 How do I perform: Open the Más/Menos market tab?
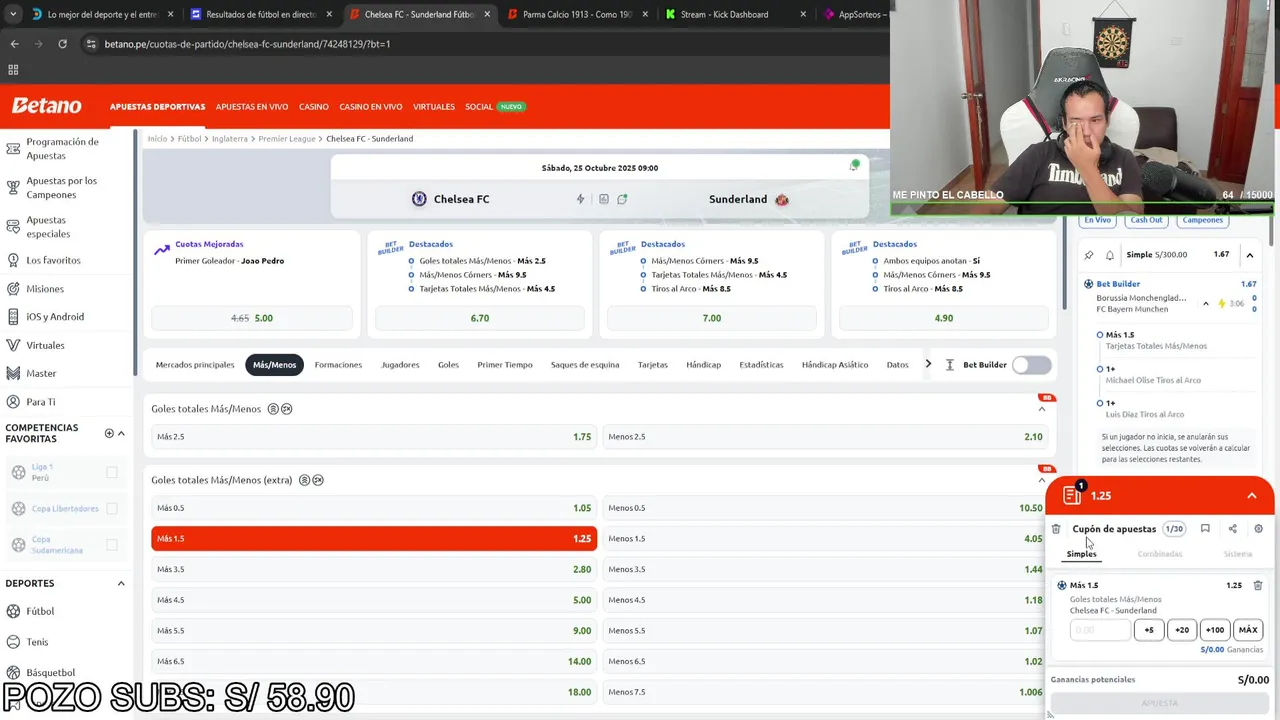(274, 365)
